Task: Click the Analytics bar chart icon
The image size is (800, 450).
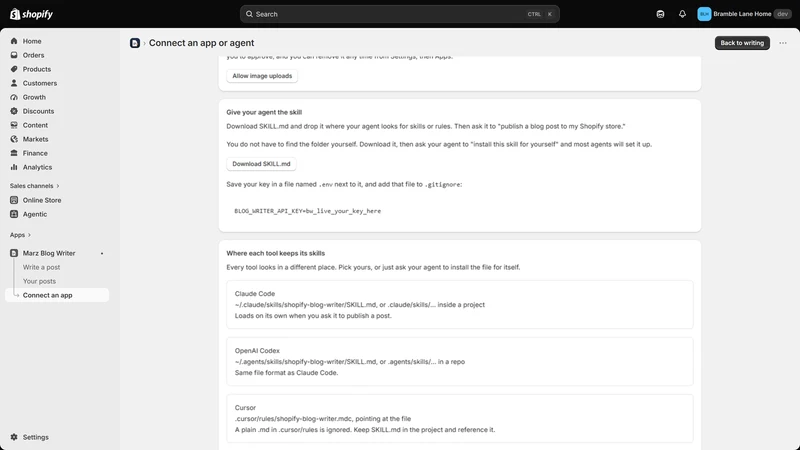Action: [14, 167]
